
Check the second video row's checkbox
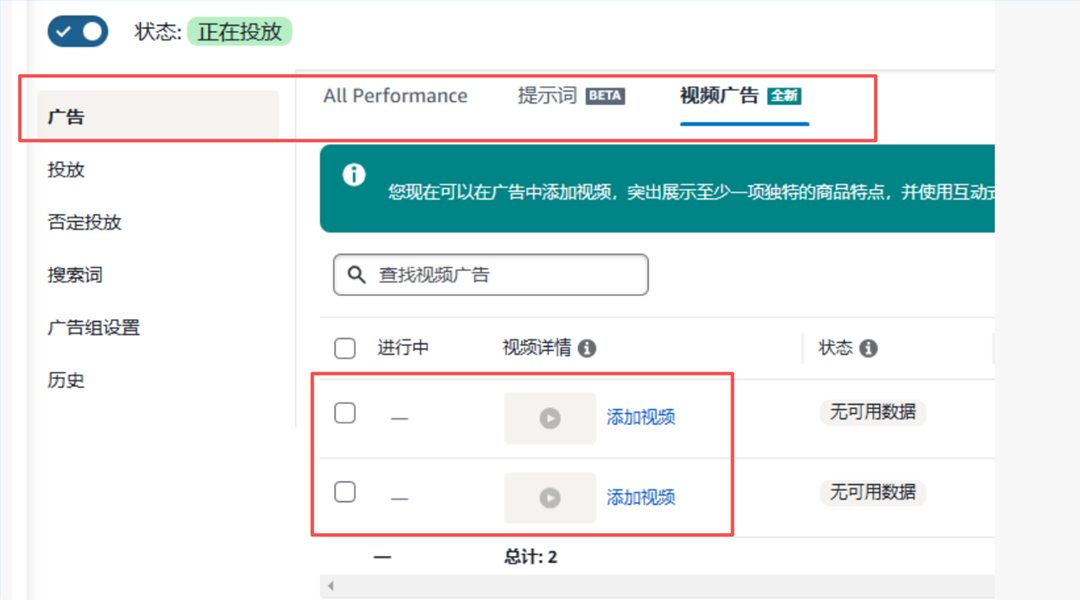coord(345,492)
